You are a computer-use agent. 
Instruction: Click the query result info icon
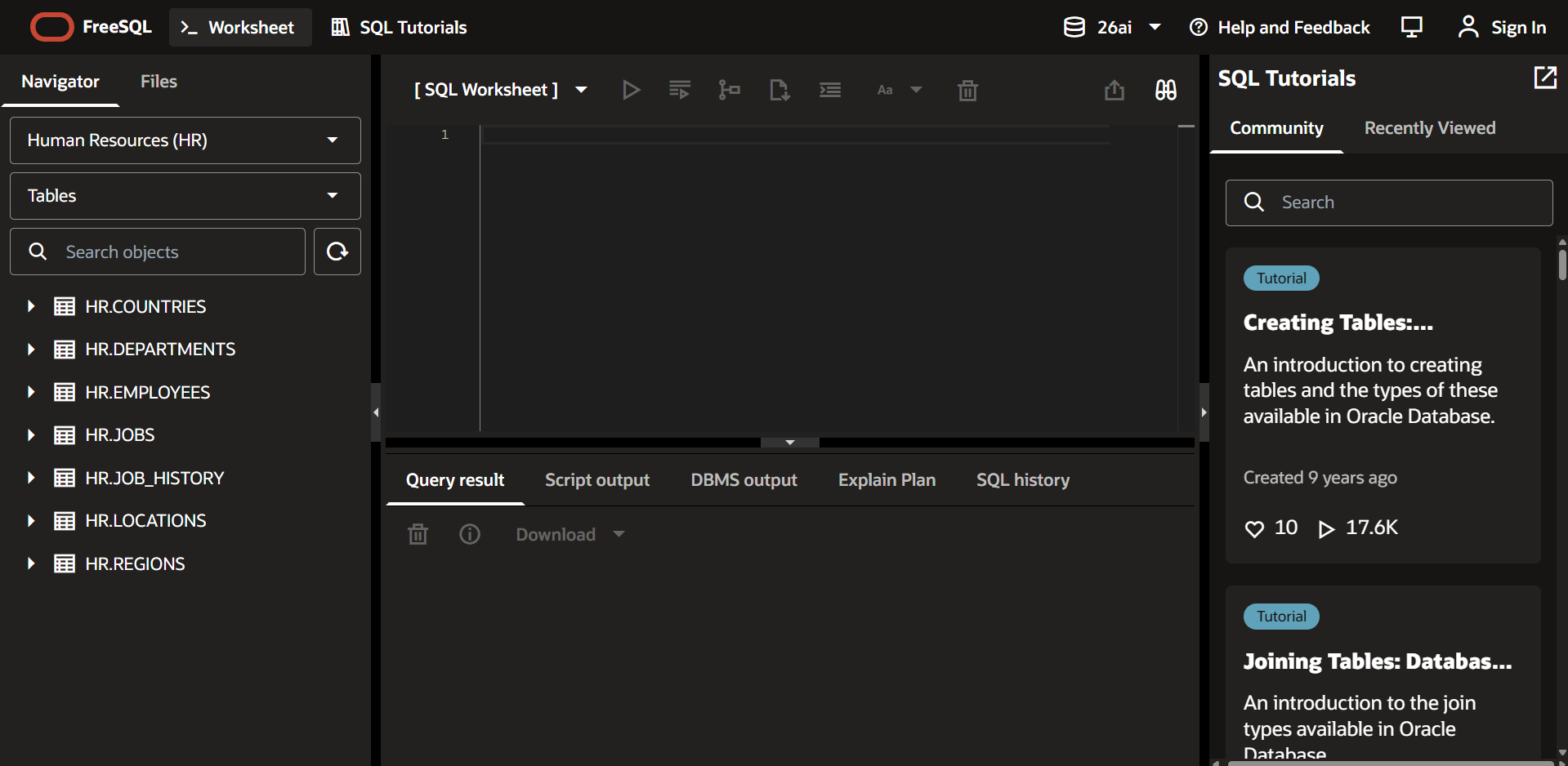click(x=470, y=534)
